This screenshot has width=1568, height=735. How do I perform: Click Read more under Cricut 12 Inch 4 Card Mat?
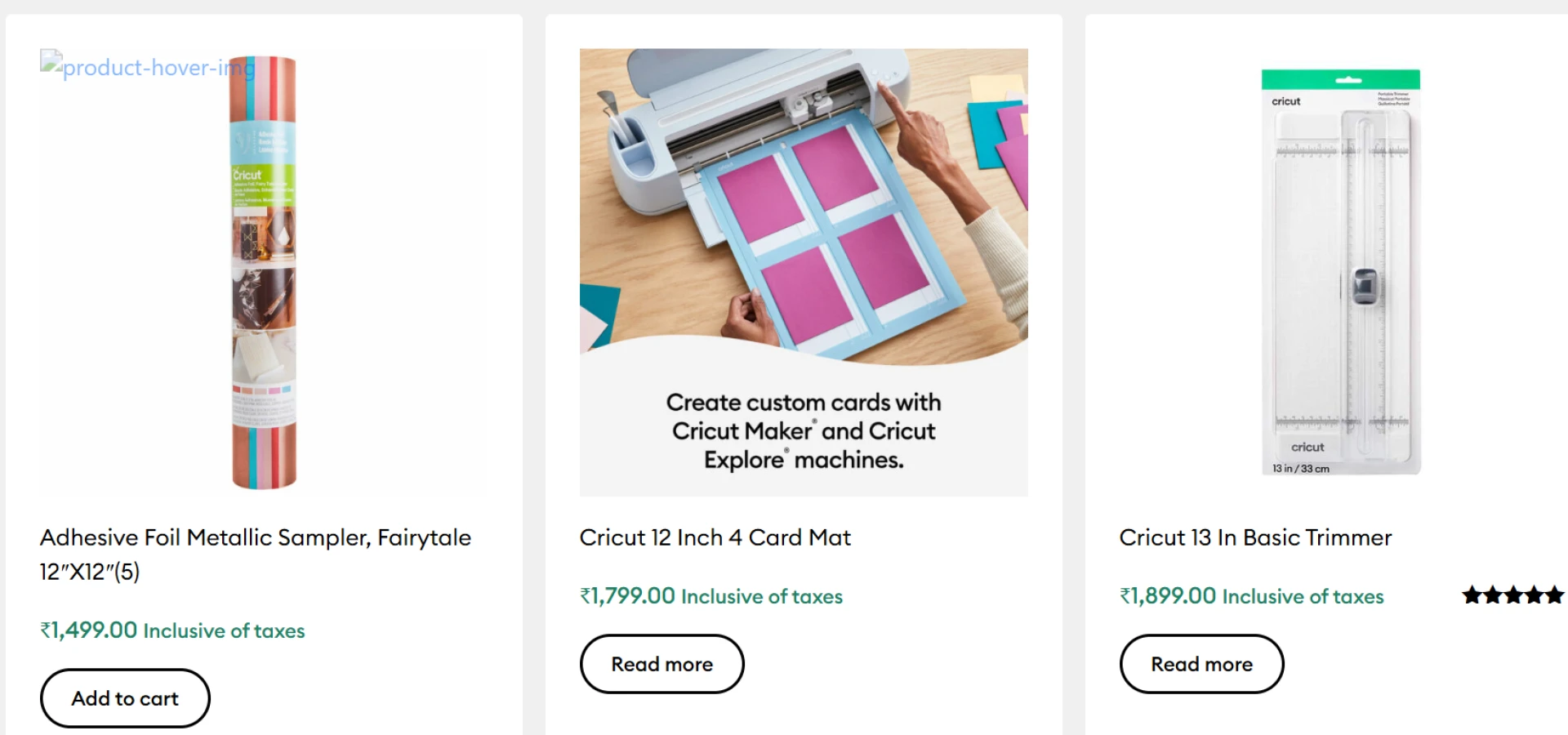(661, 664)
